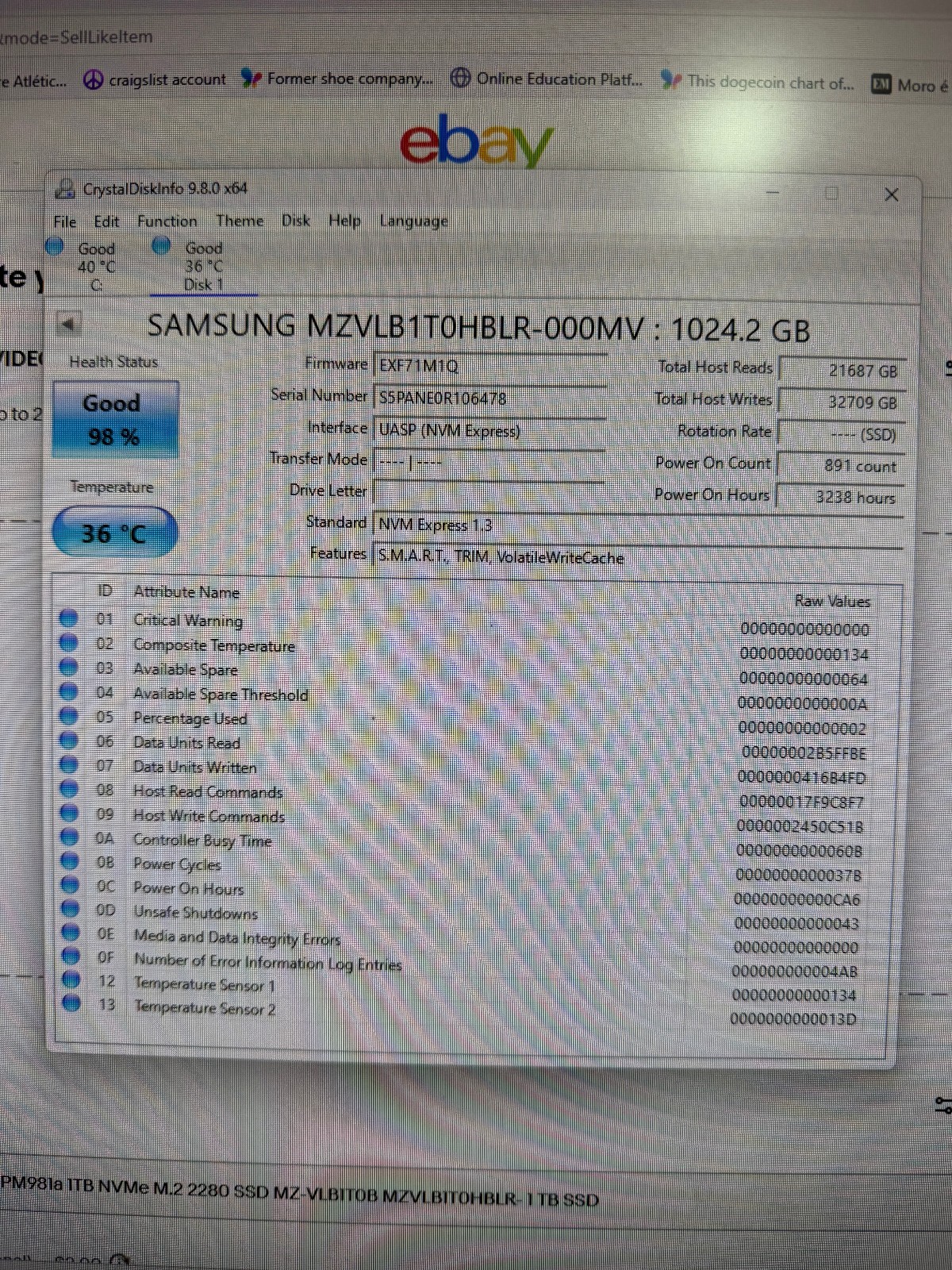Click the Good 98 % health status button
The height and width of the screenshot is (1270, 952).
click(115, 420)
